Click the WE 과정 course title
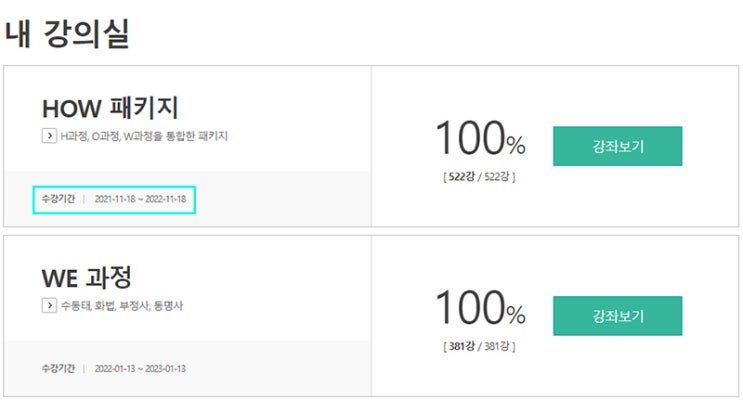 (86, 277)
